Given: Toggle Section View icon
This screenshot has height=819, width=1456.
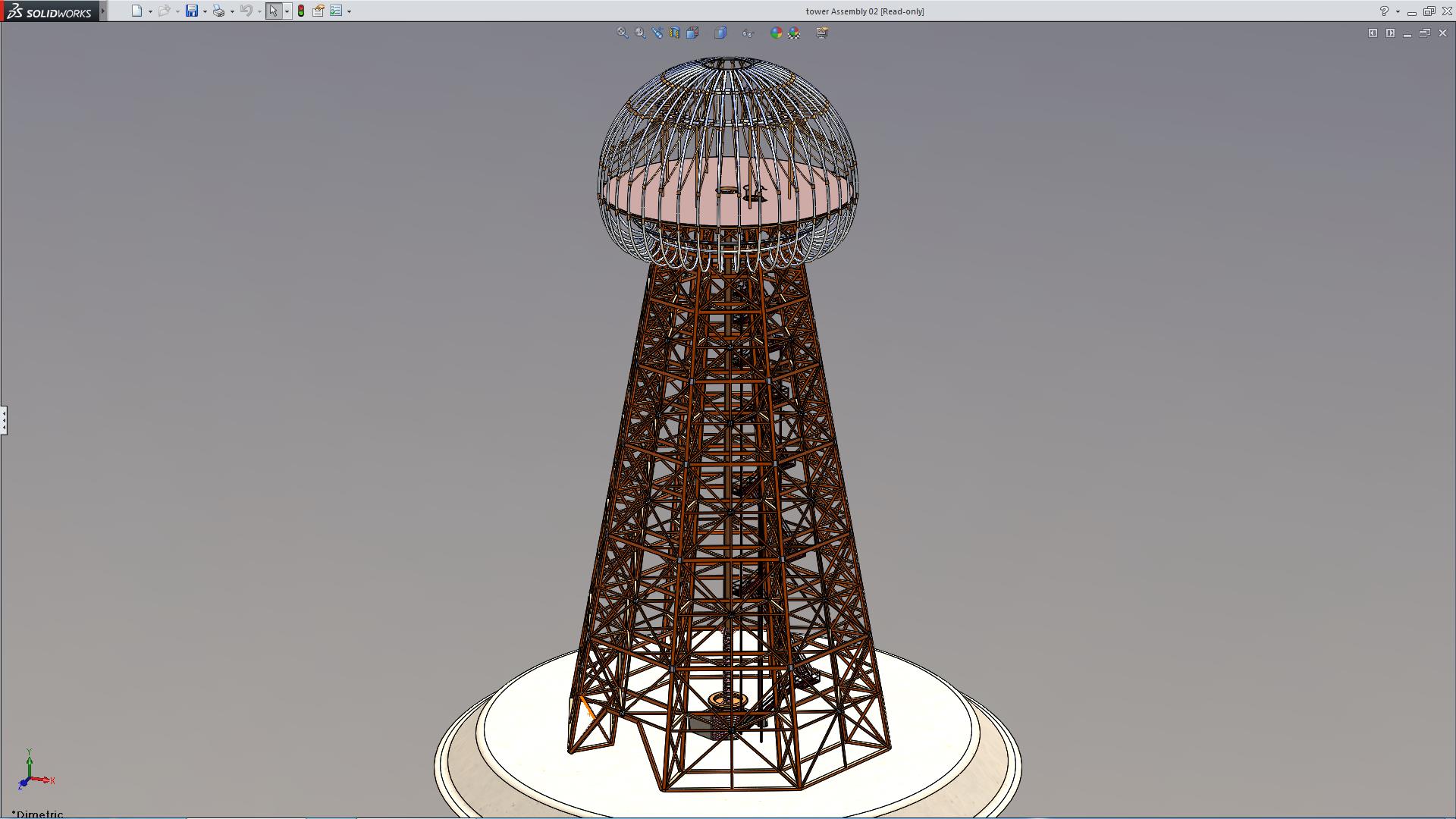Looking at the screenshot, I should click(675, 33).
